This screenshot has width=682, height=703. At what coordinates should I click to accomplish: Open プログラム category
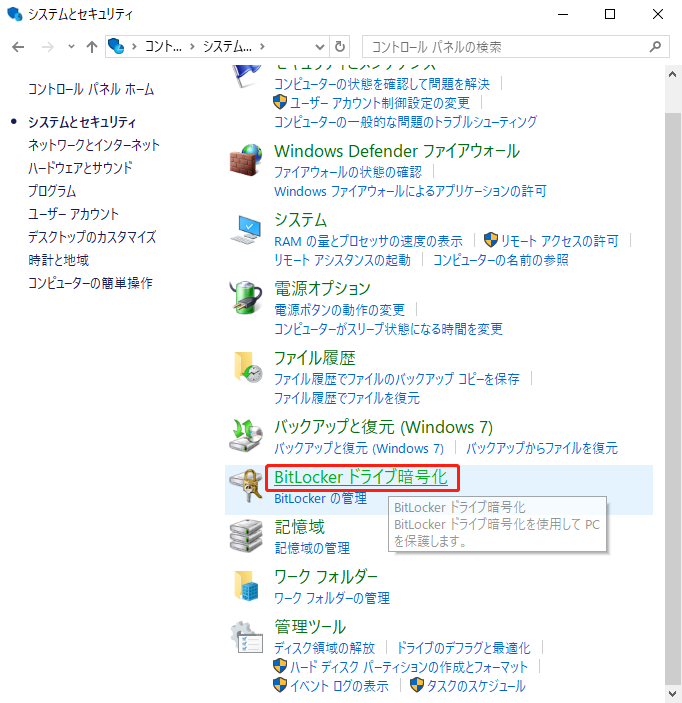coord(52,191)
